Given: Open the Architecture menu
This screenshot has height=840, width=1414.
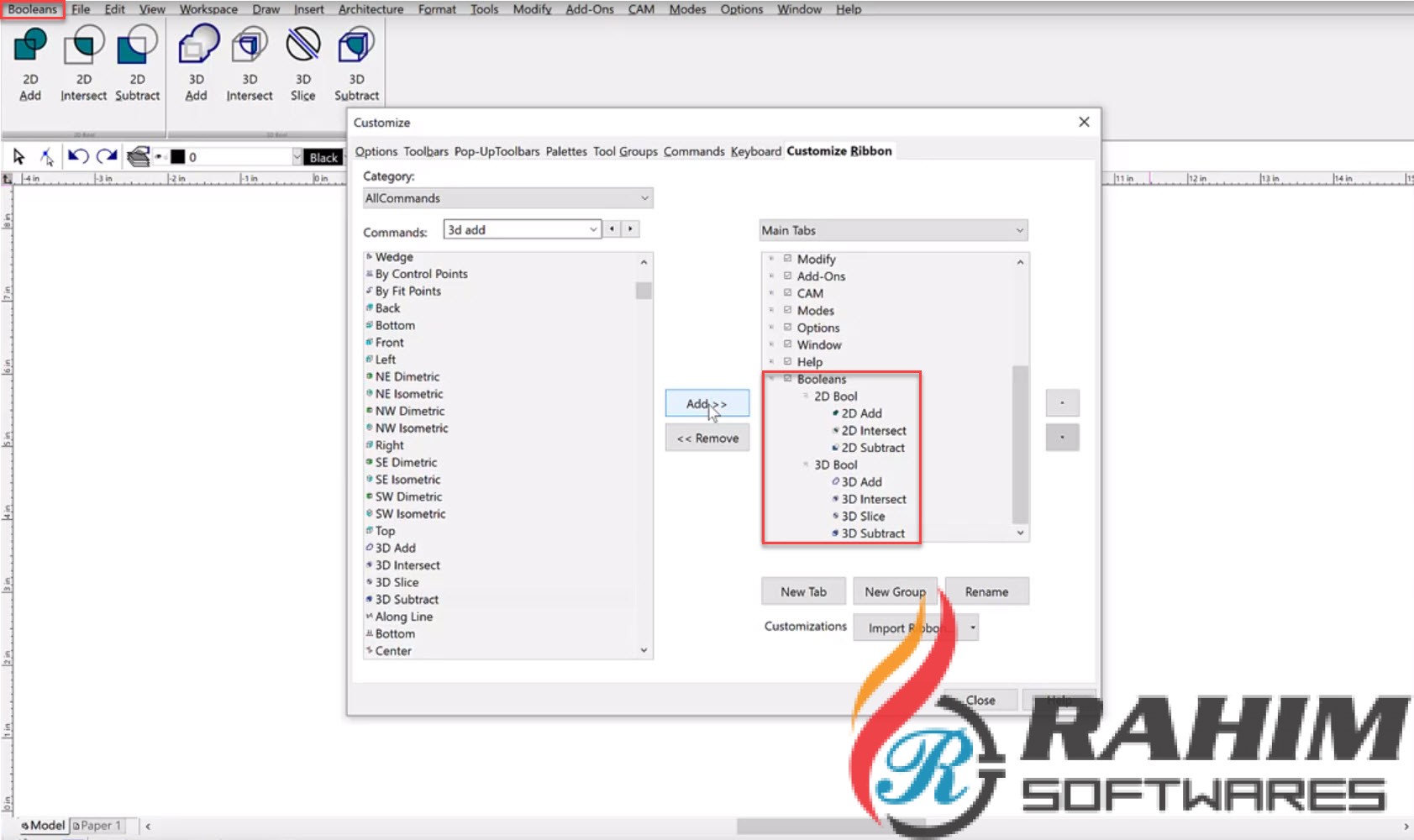Looking at the screenshot, I should pos(371,9).
